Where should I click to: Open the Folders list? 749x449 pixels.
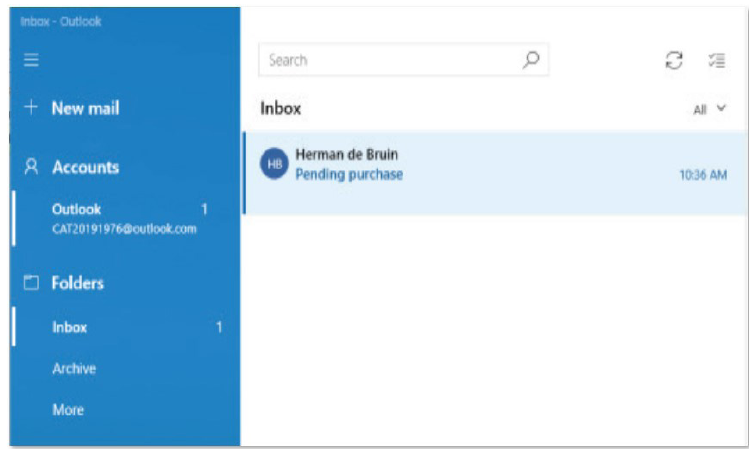[77, 283]
